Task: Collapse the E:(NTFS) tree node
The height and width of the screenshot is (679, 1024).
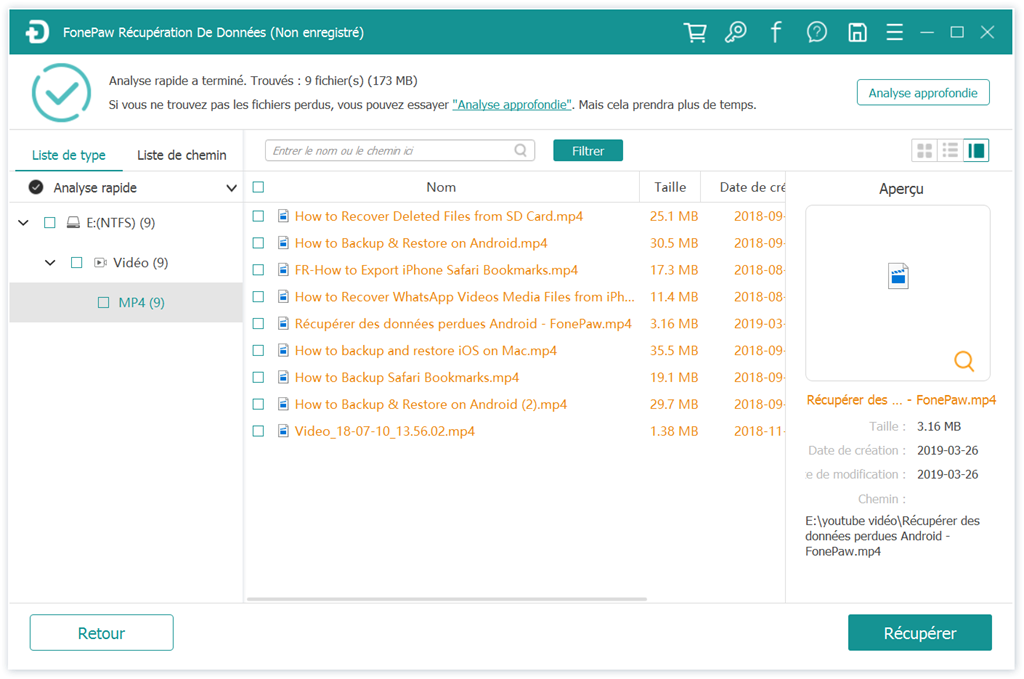Action: tap(24, 223)
